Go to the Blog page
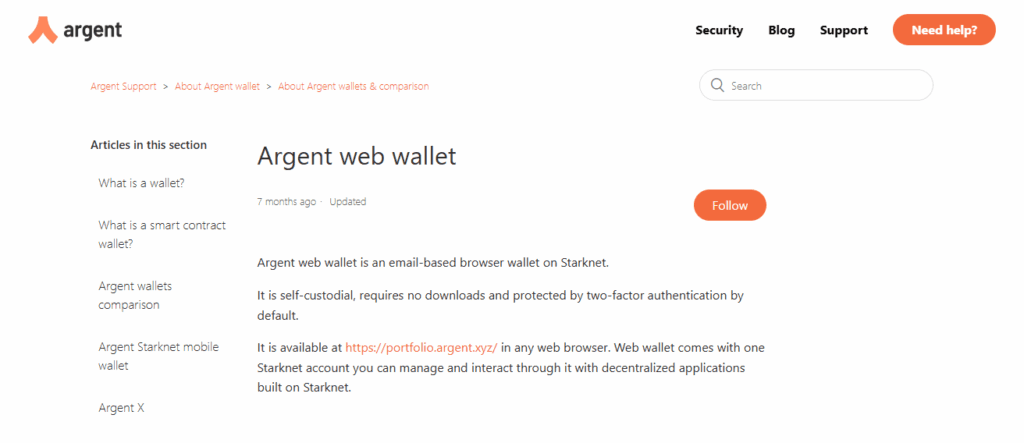1024x443 pixels. pyautogui.click(x=781, y=30)
